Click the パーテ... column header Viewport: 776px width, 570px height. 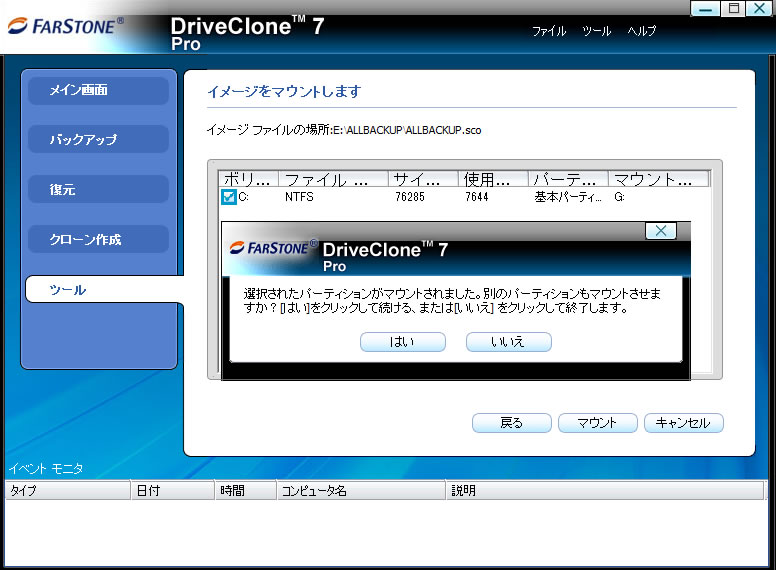569,179
